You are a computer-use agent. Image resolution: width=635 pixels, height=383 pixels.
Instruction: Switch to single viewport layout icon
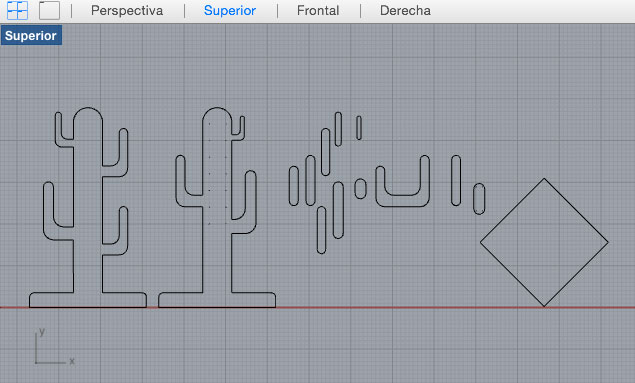(49, 11)
